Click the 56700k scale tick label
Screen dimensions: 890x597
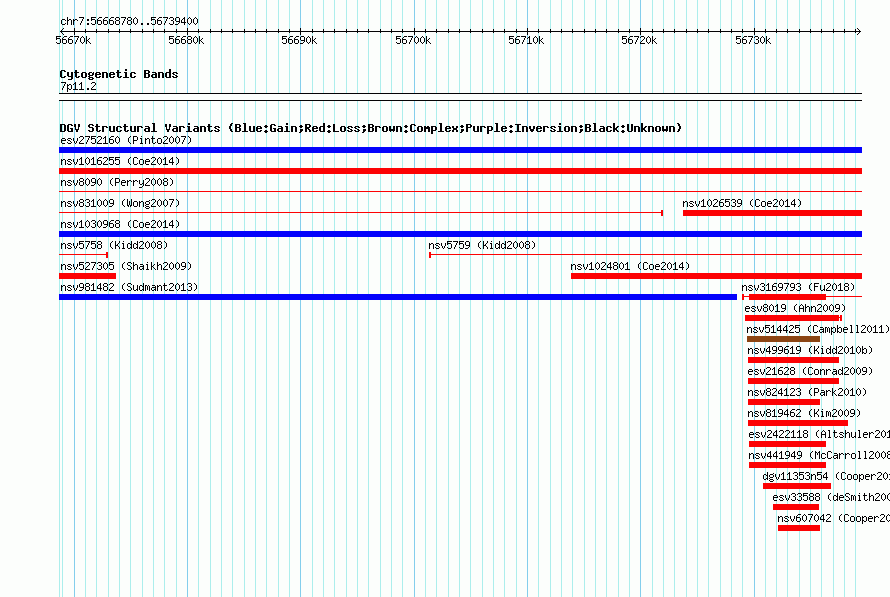[x=413, y=40]
